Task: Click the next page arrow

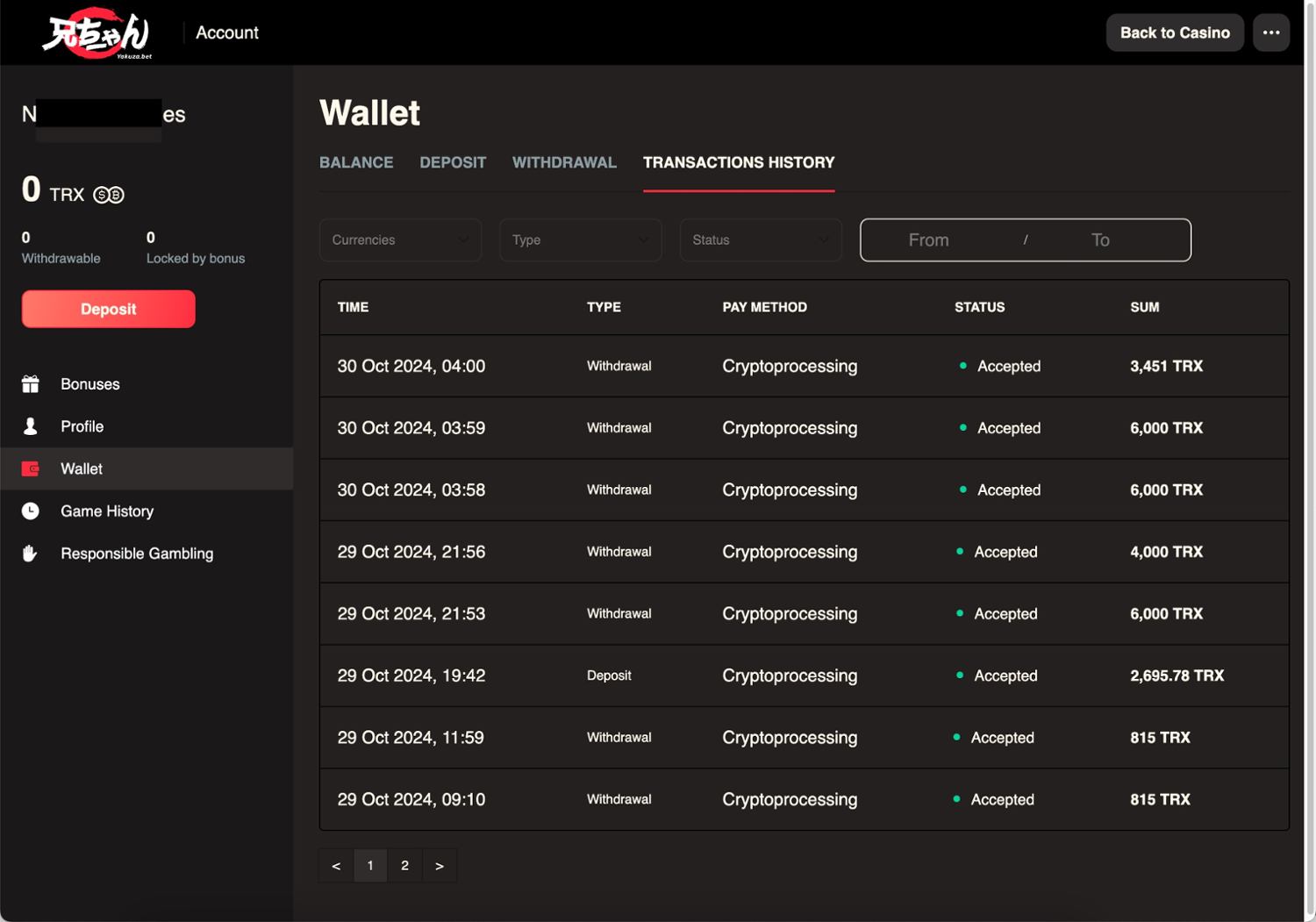Action: (440, 866)
